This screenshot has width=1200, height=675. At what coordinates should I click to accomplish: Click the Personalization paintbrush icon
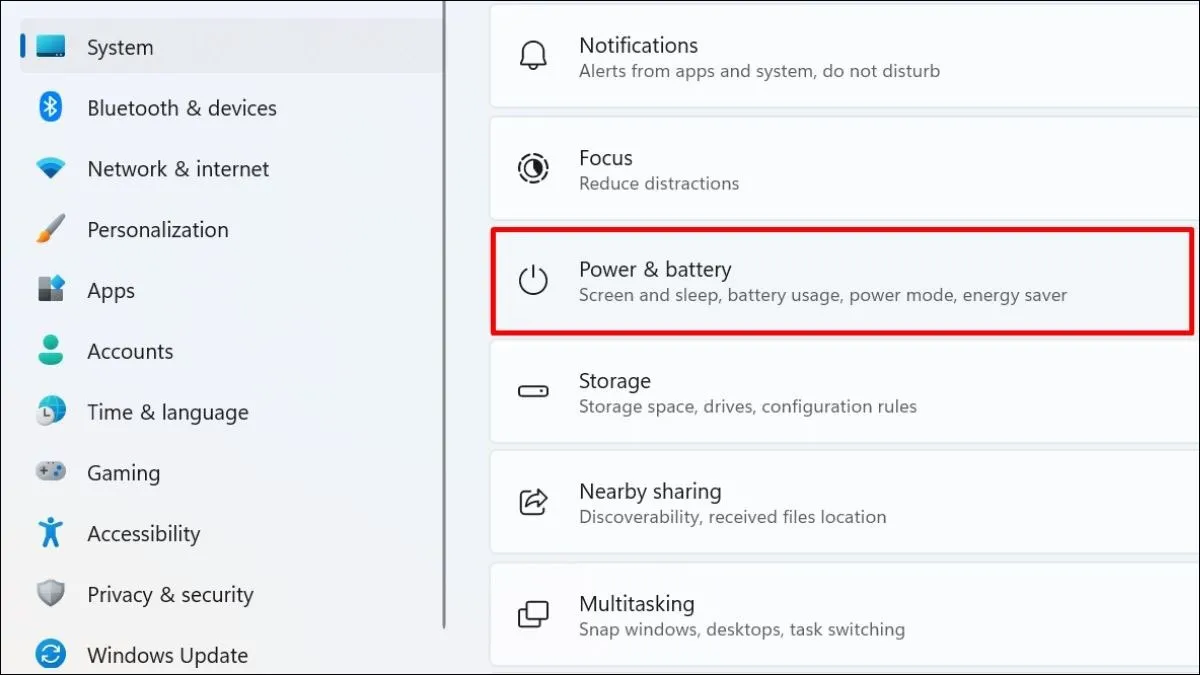[x=50, y=229]
